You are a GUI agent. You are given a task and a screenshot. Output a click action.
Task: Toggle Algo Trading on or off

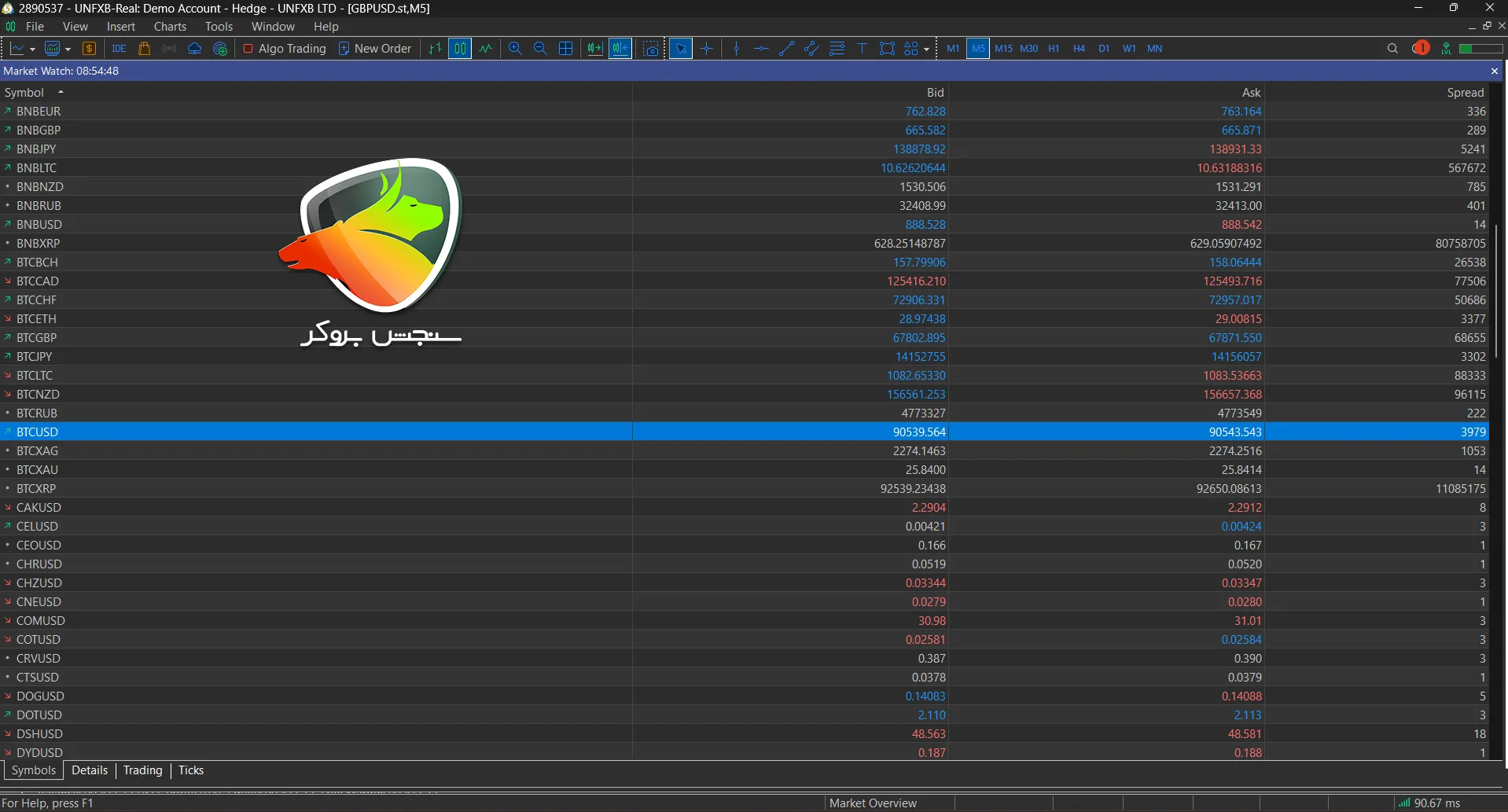pyautogui.click(x=285, y=49)
